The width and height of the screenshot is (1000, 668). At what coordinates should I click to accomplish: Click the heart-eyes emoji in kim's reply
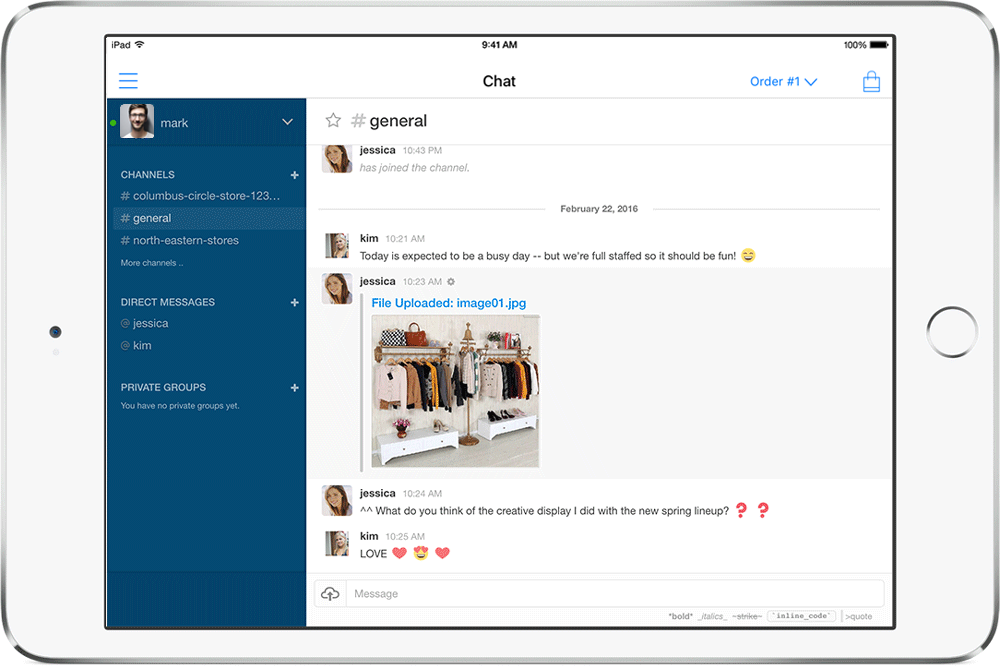421,553
